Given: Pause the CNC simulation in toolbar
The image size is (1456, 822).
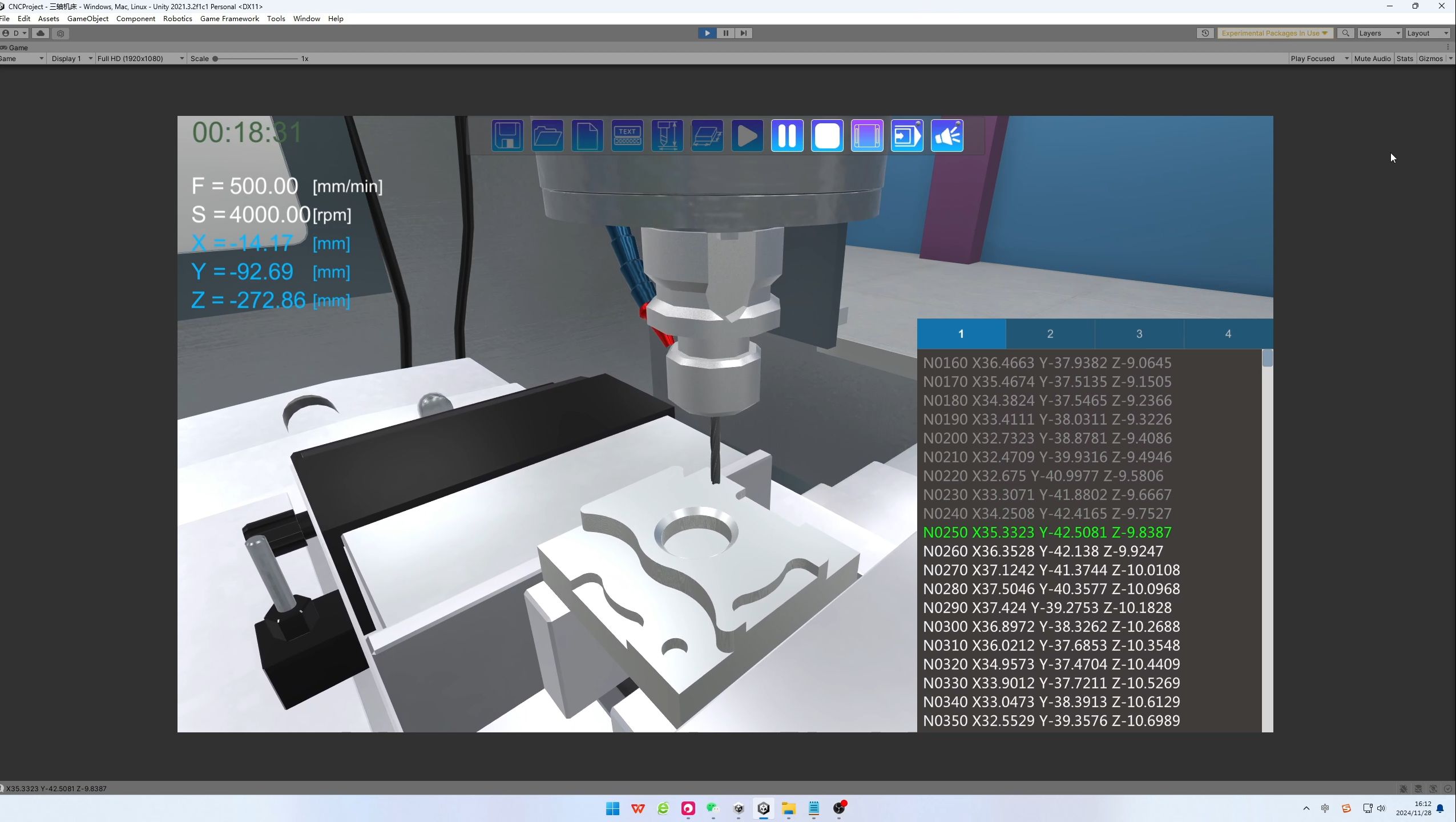Looking at the screenshot, I should tap(787, 136).
